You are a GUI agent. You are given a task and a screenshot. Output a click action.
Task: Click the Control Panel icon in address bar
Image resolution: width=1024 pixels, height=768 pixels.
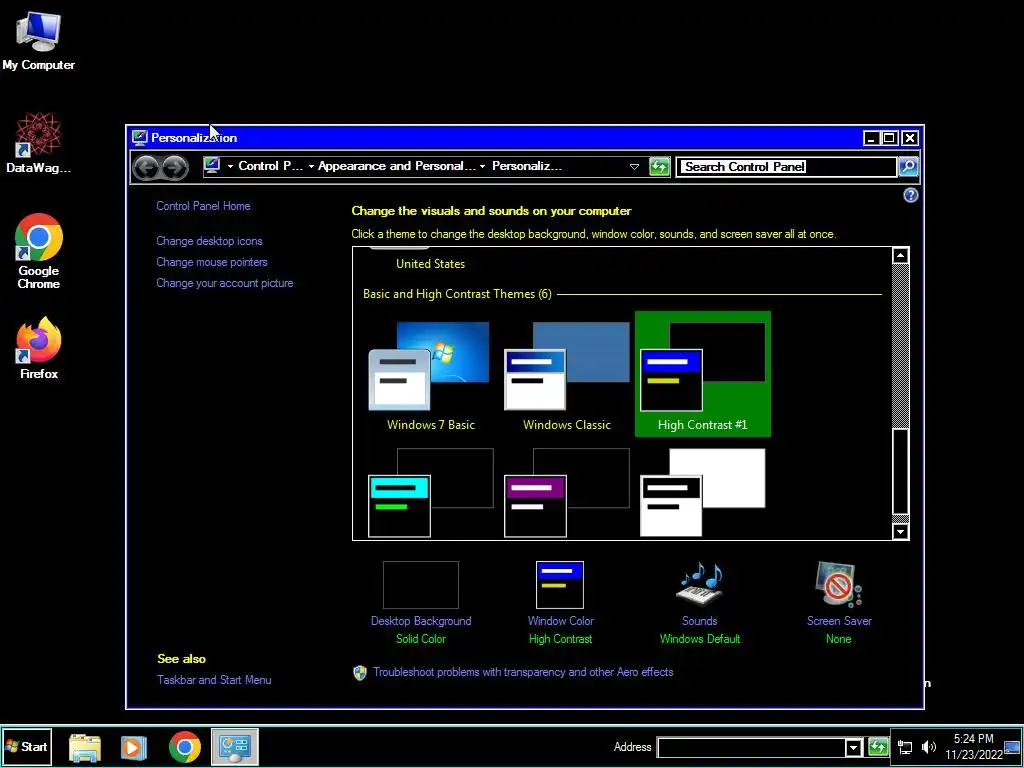pos(211,166)
